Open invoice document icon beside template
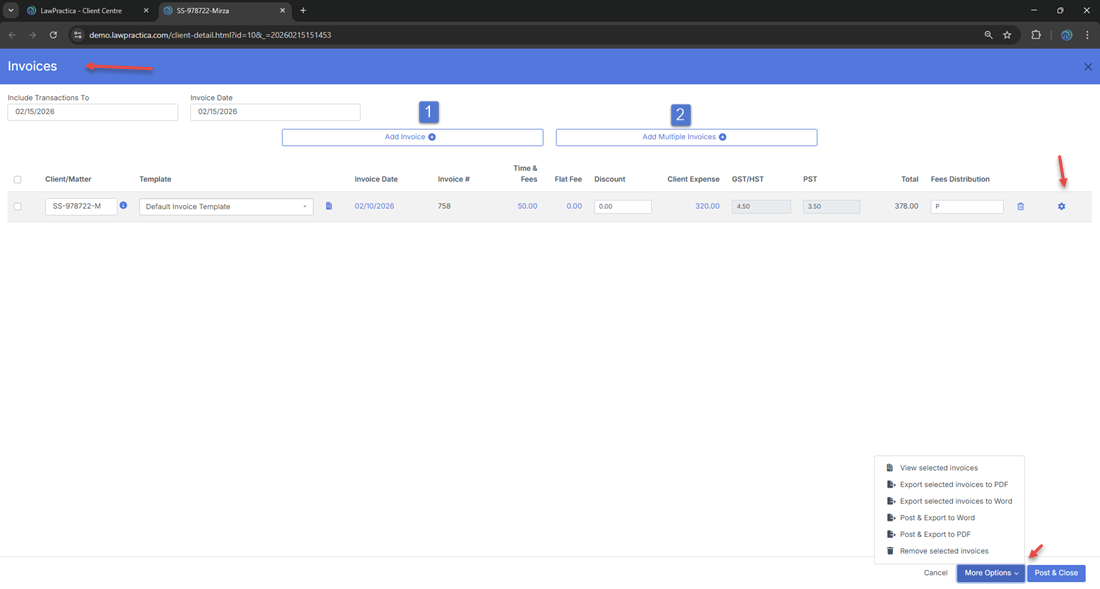Screen dimensions: 1100x589 pyautogui.click(x=329, y=206)
